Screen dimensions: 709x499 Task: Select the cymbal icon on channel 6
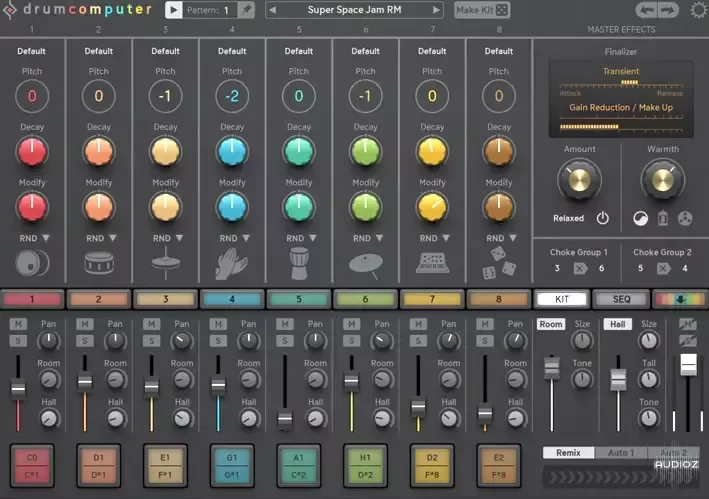click(x=366, y=266)
